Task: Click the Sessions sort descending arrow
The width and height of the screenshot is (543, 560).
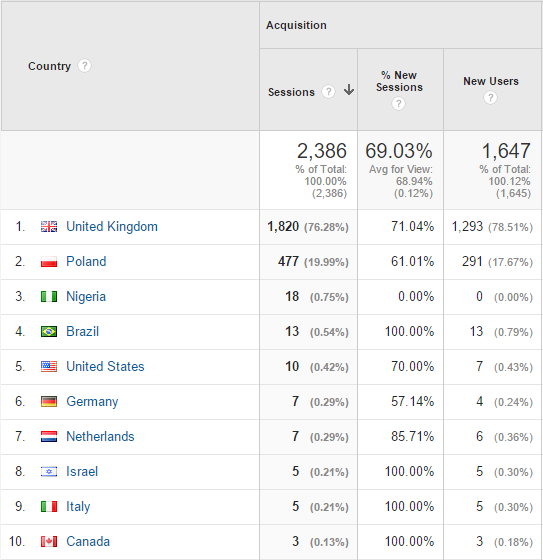Action: (349, 90)
